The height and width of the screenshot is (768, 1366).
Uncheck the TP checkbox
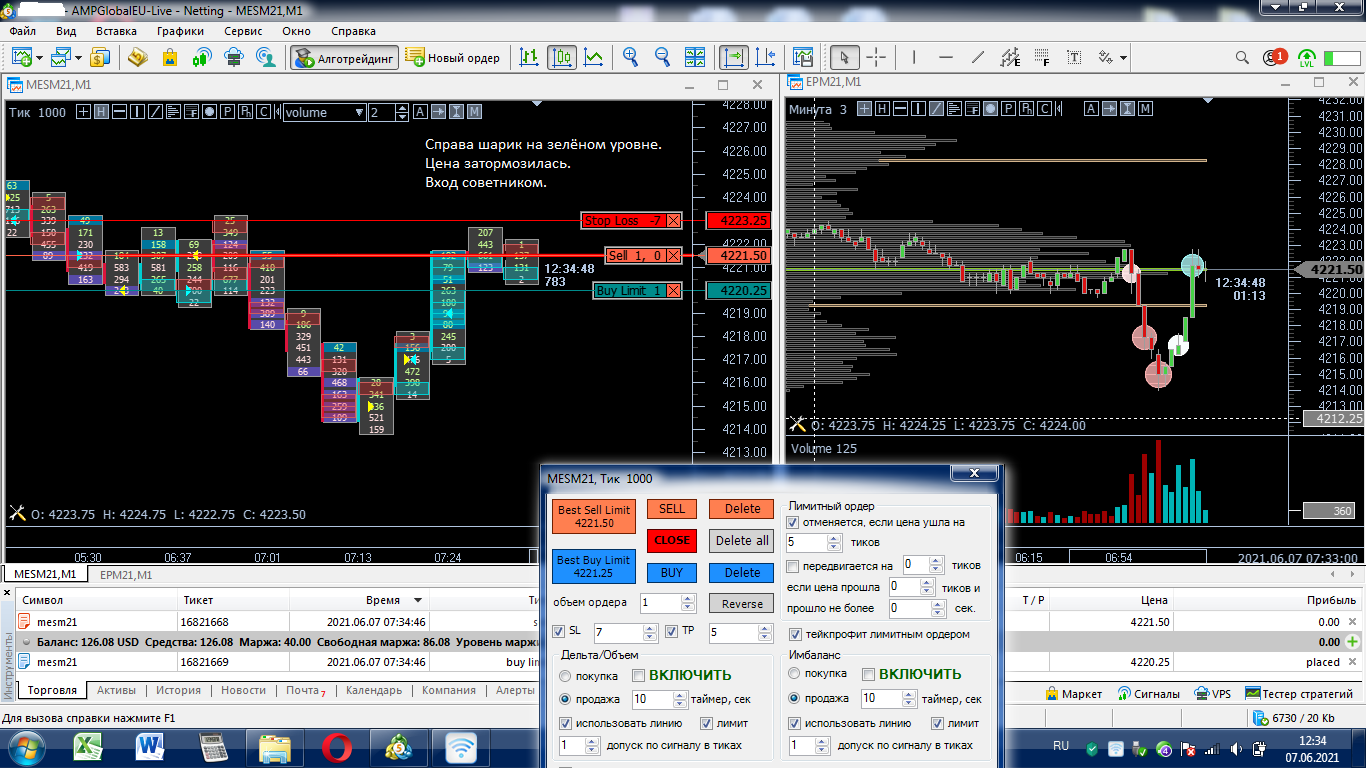pos(672,631)
